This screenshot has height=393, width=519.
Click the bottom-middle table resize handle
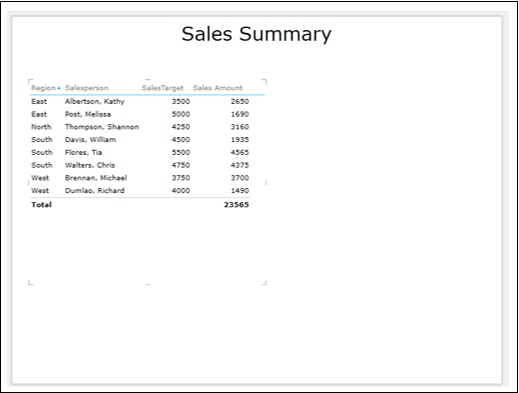(x=148, y=284)
